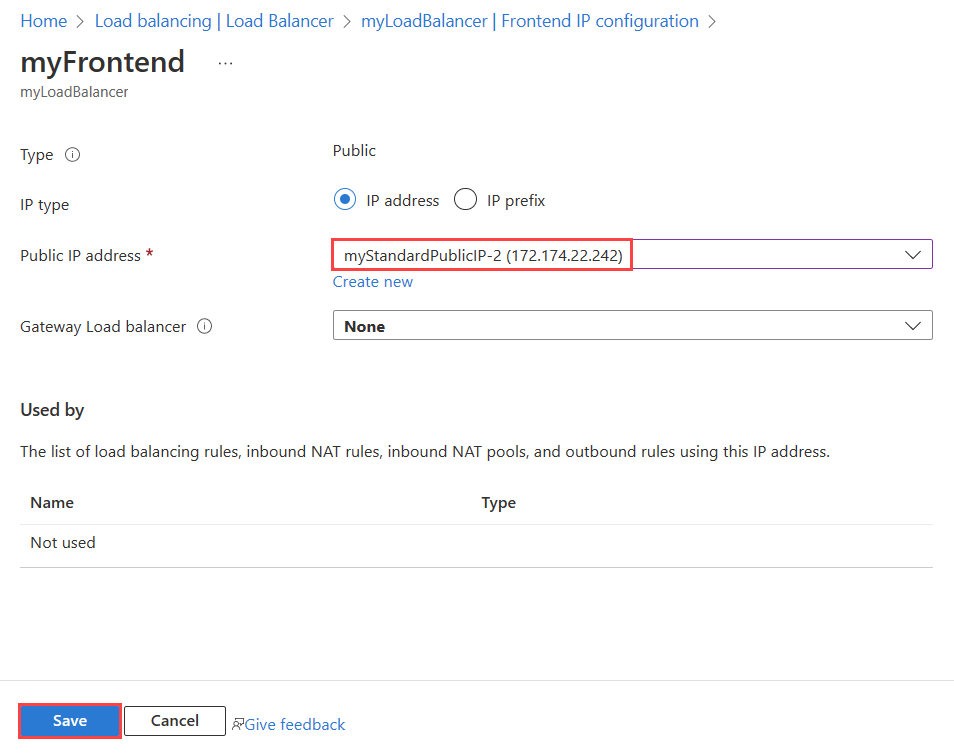Viewport: 954px width, 754px height.
Task: Open Load balancing | Load Balancer breadcrumb
Action: click(x=214, y=21)
